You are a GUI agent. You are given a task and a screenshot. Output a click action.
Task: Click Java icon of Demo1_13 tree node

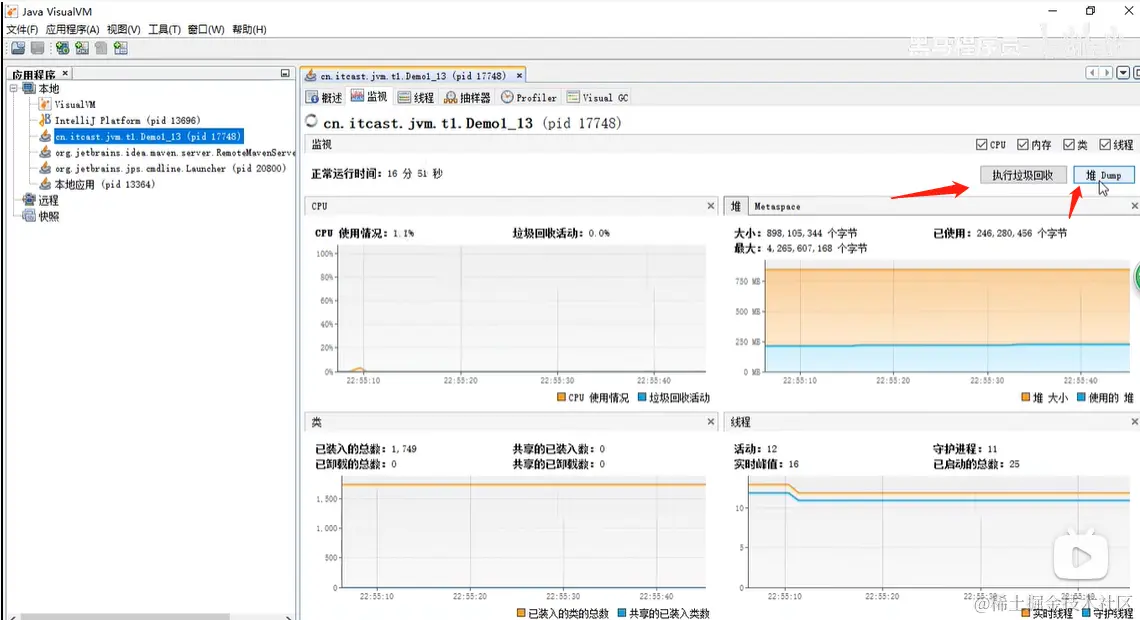(x=45, y=136)
